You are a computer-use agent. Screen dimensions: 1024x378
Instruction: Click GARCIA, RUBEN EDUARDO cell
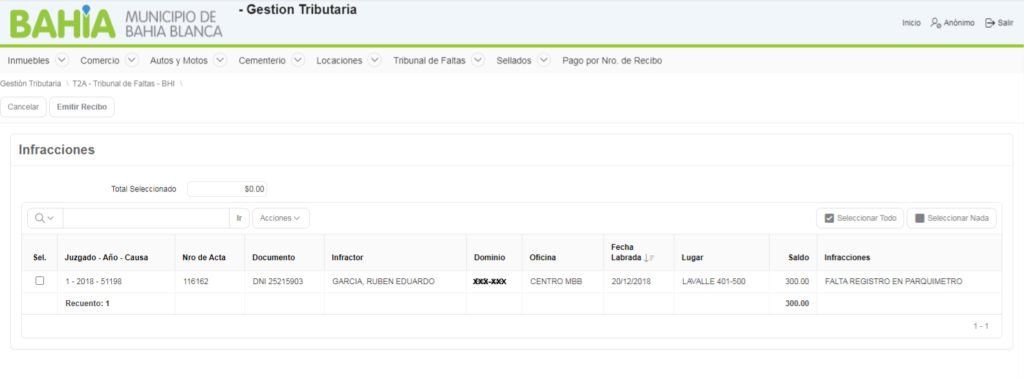[x=383, y=281]
